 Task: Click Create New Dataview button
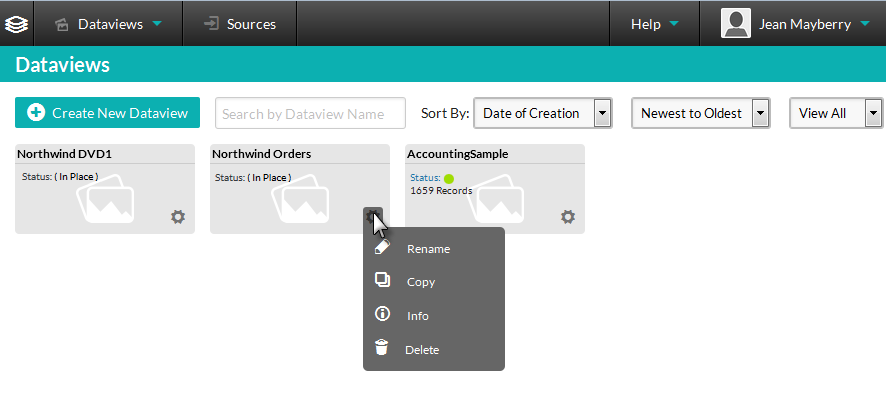pos(107,113)
